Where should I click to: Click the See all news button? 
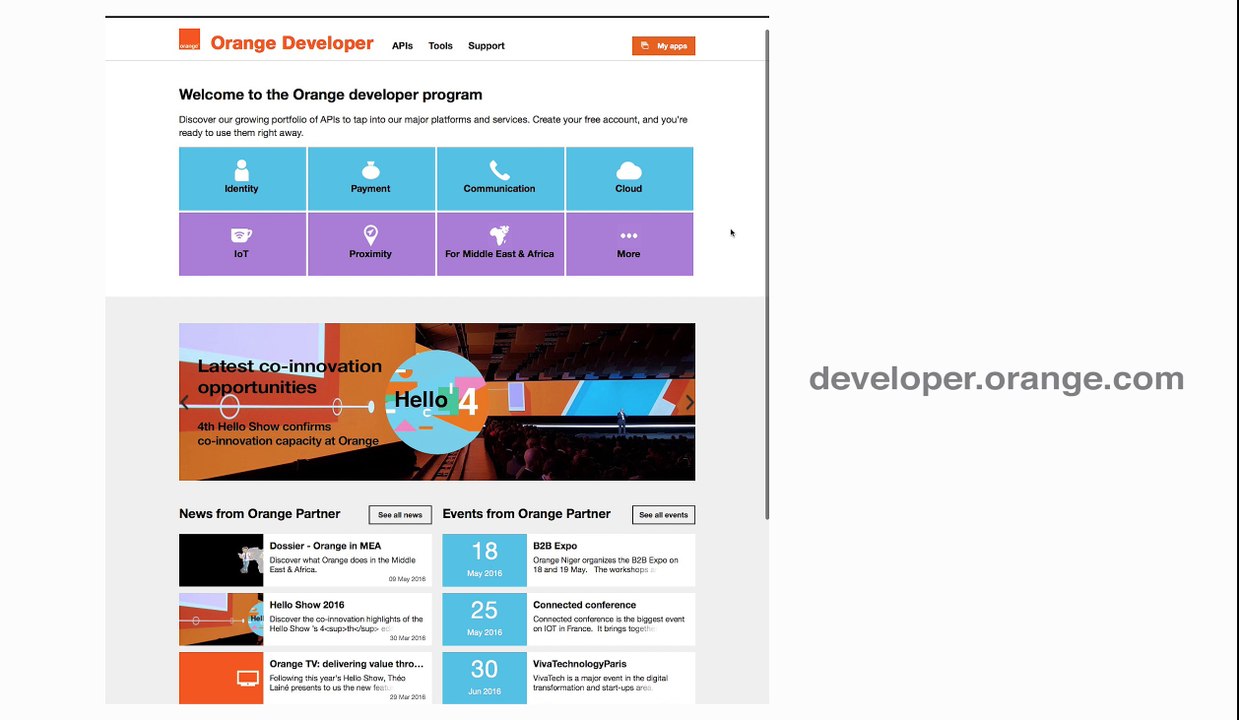click(x=400, y=515)
